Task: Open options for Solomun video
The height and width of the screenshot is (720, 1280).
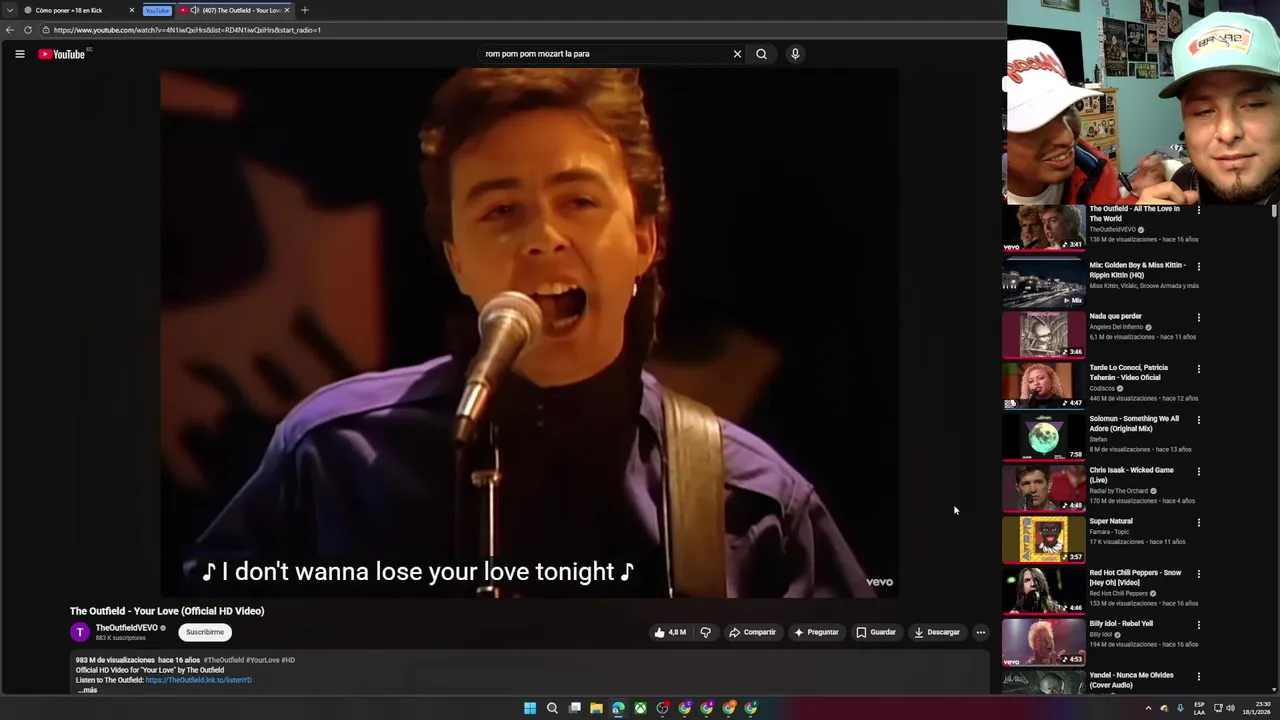Action: point(1198,419)
